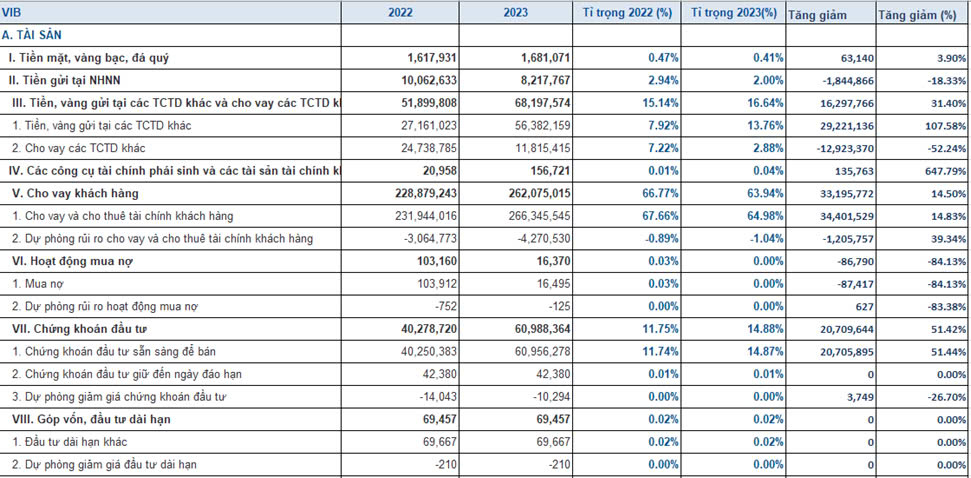The height and width of the screenshot is (478, 971).
Task: Click the 'VII. Chứng khoán đầu tư' row label
Action: pyautogui.click(x=79, y=328)
